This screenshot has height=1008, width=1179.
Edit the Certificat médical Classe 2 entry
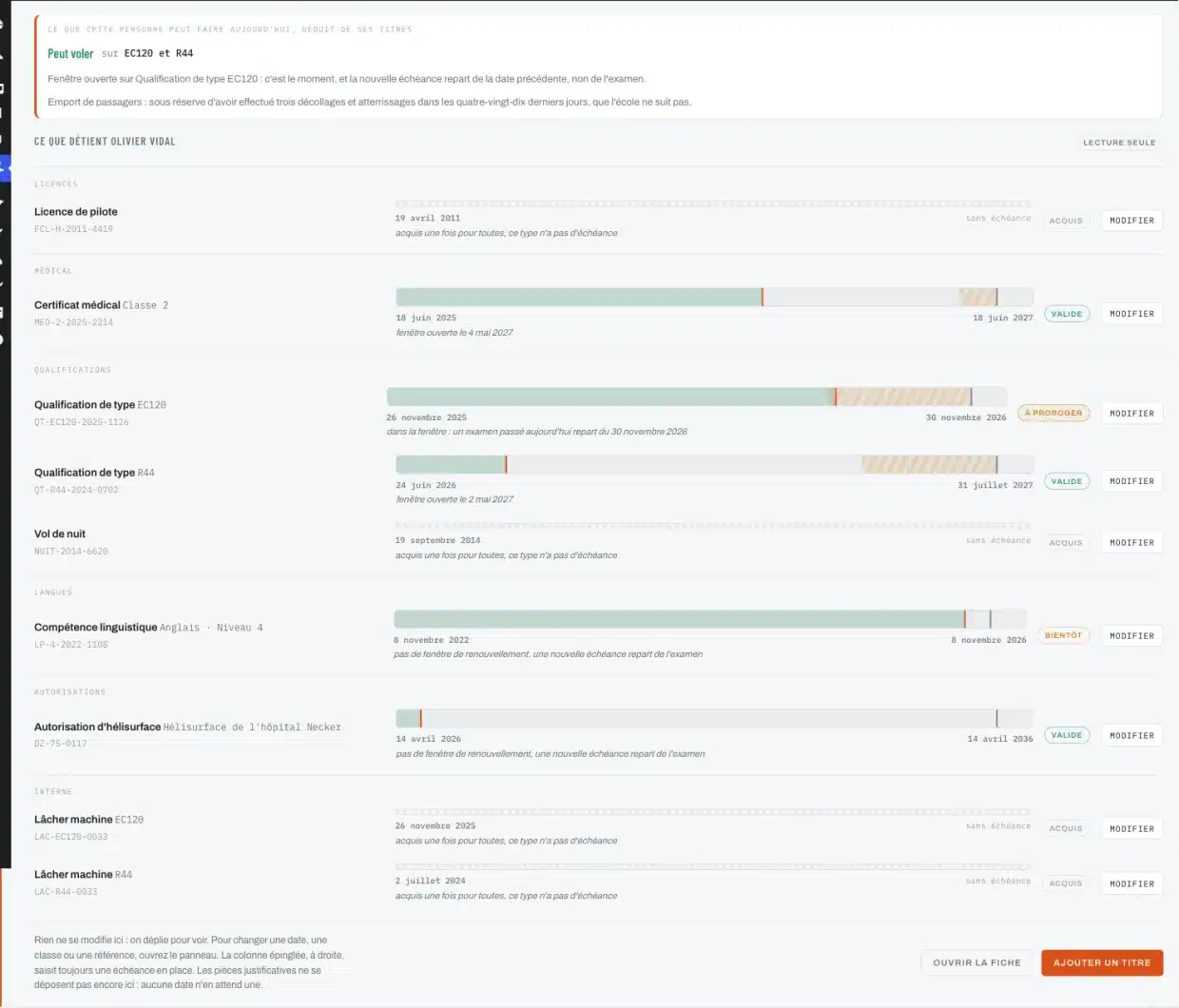coord(1131,314)
